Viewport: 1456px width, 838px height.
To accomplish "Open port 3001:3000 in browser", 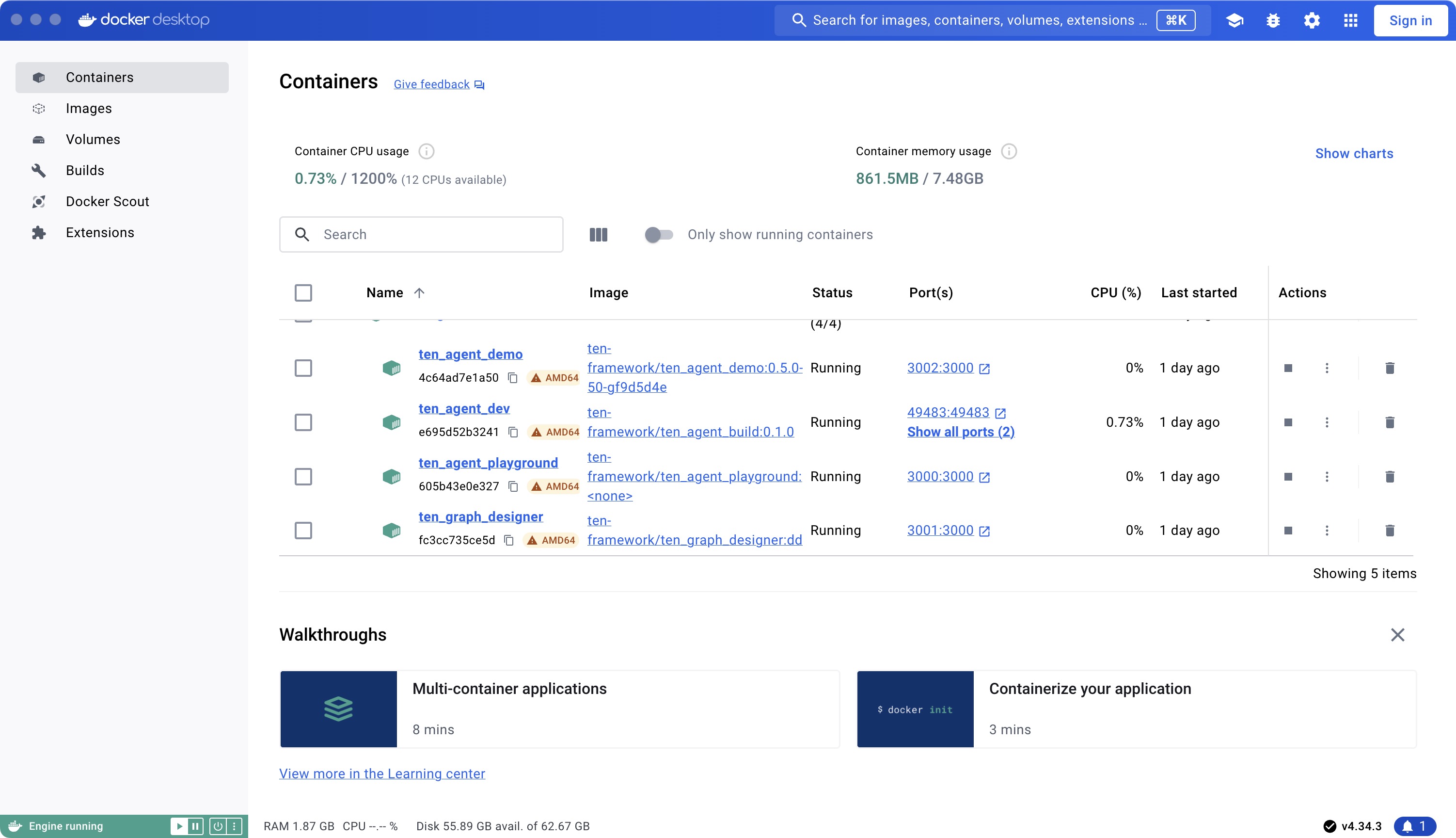I will coord(948,531).
